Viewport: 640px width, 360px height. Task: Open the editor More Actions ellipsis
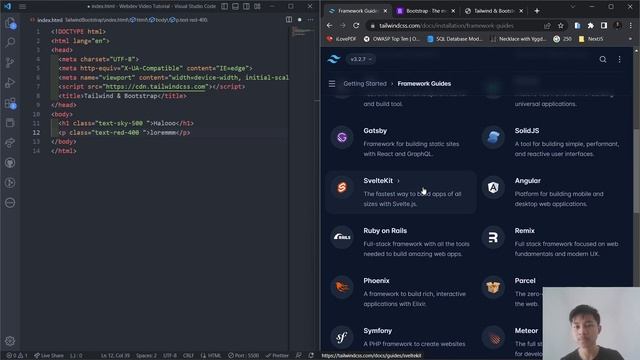[311, 20]
